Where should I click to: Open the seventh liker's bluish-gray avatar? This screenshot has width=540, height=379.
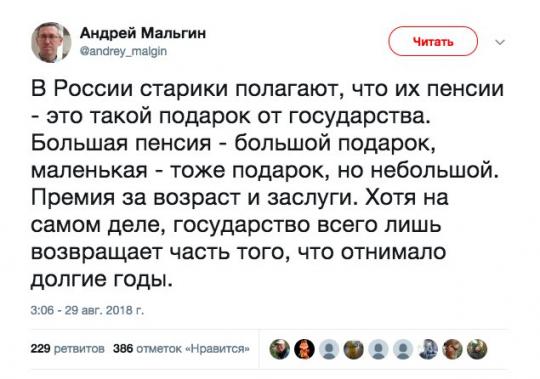pyautogui.click(x=428, y=349)
